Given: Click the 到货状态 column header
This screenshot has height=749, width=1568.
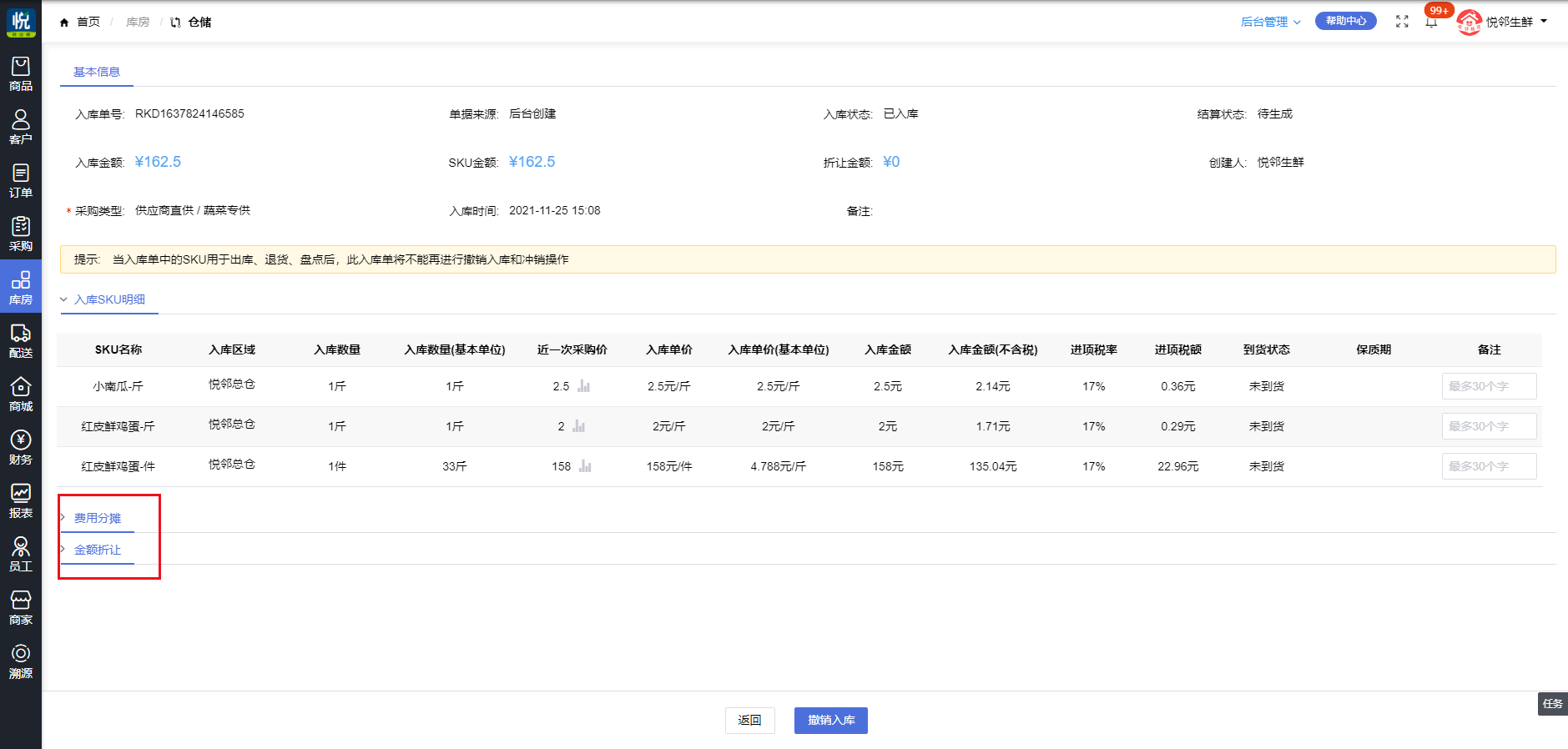Looking at the screenshot, I should tap(1266, 349).
